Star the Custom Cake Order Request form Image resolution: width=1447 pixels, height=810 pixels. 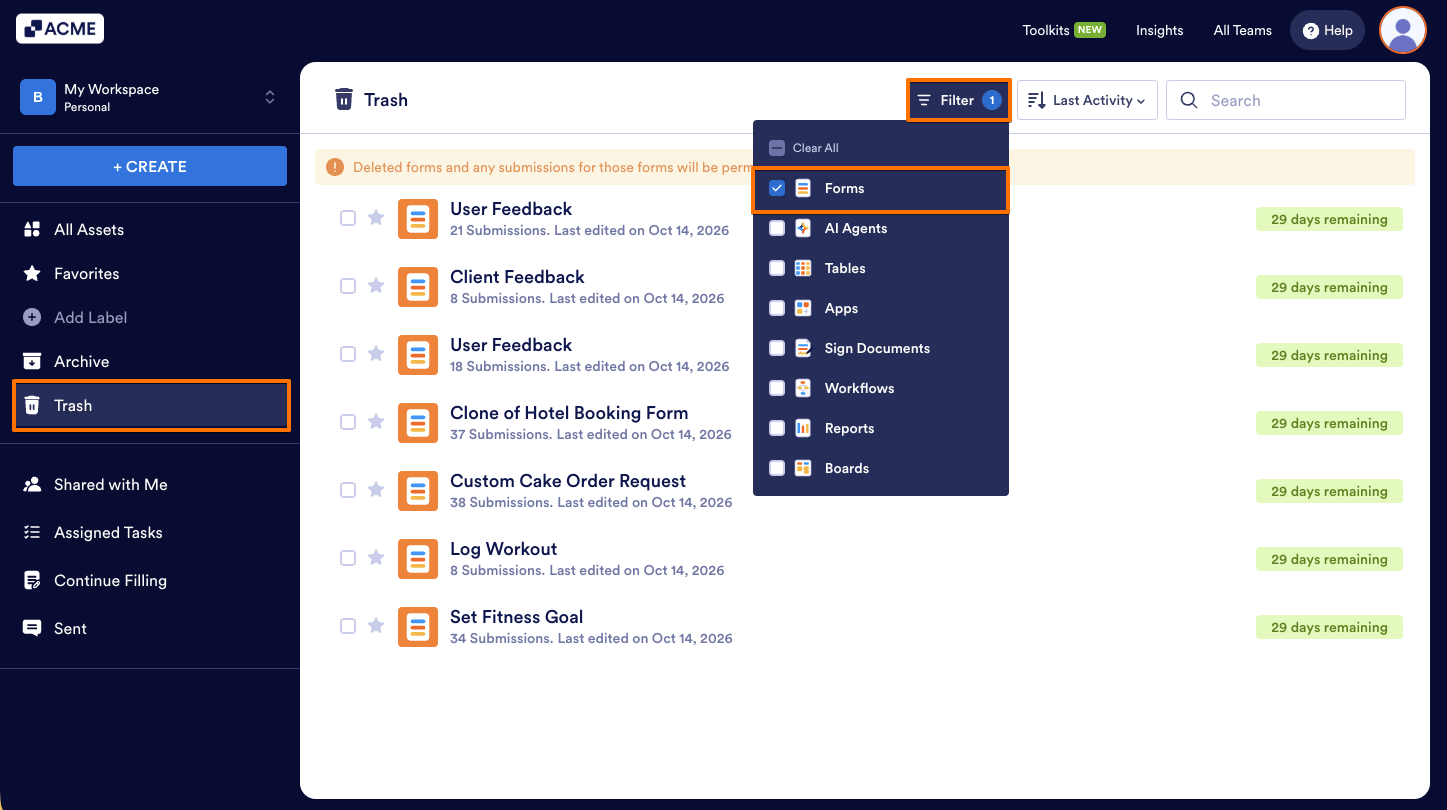tap(376, 490)
